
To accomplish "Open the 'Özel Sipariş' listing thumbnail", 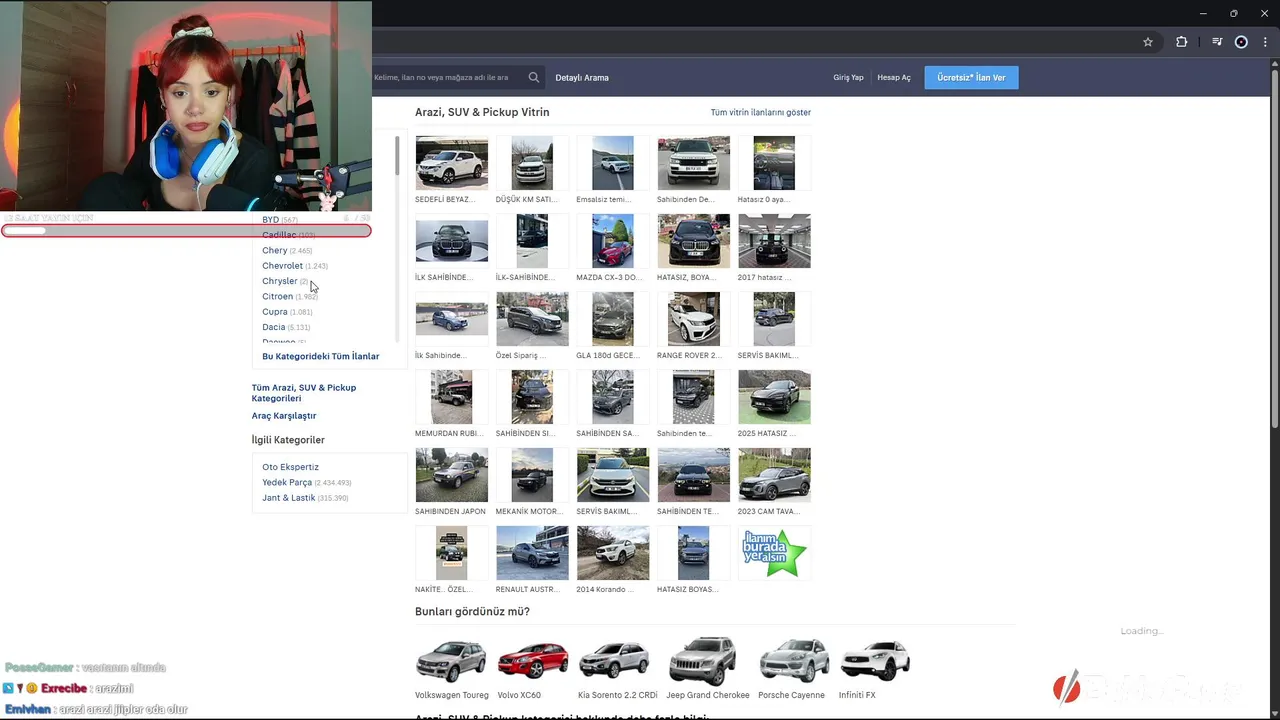I will pos(532,319).
